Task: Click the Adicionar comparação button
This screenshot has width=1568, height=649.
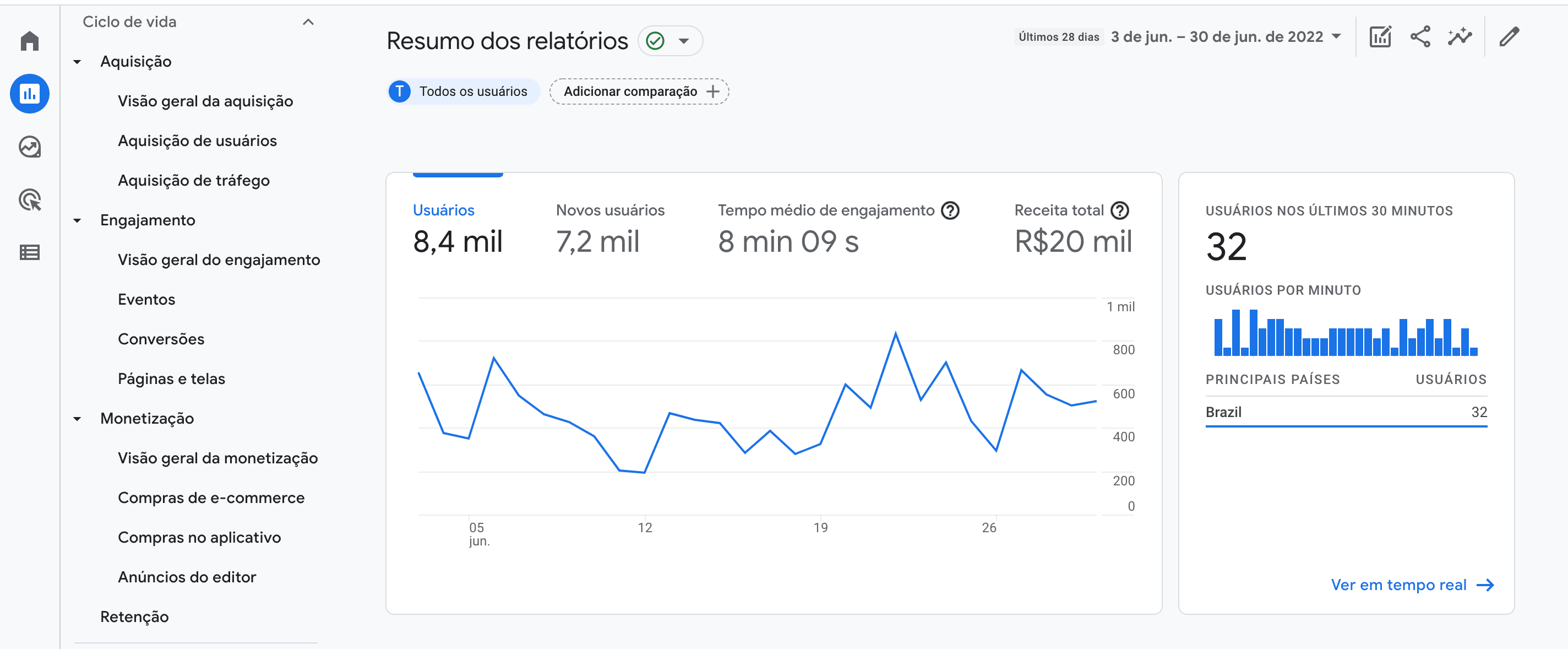Action: click(x=639, y=91)
